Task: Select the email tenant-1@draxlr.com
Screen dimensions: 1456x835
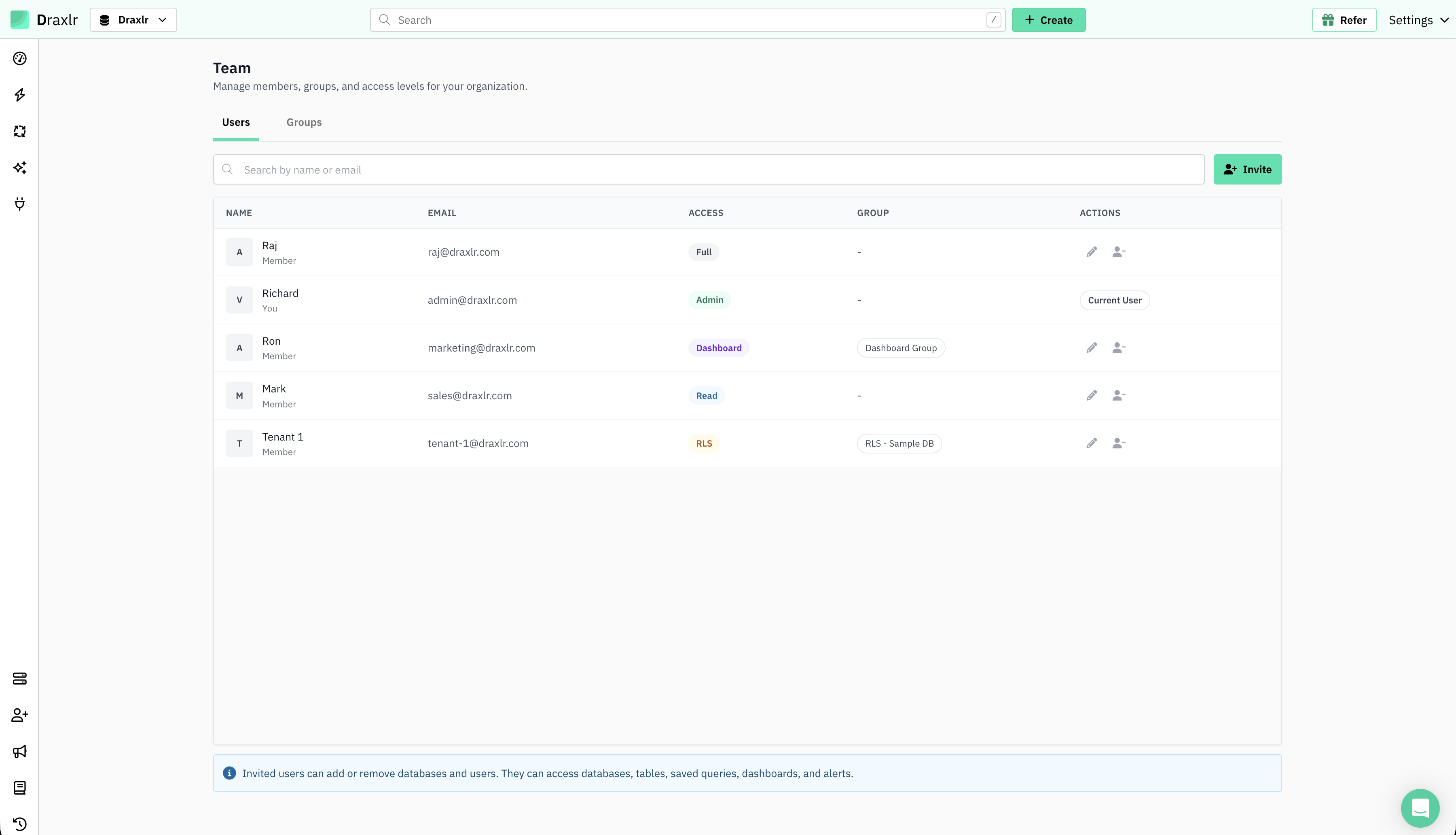Action: click(478, 443)
